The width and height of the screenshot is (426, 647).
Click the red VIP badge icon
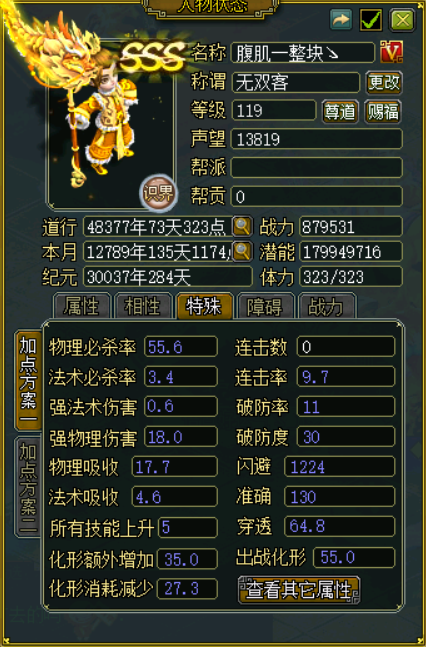point(391,52)
